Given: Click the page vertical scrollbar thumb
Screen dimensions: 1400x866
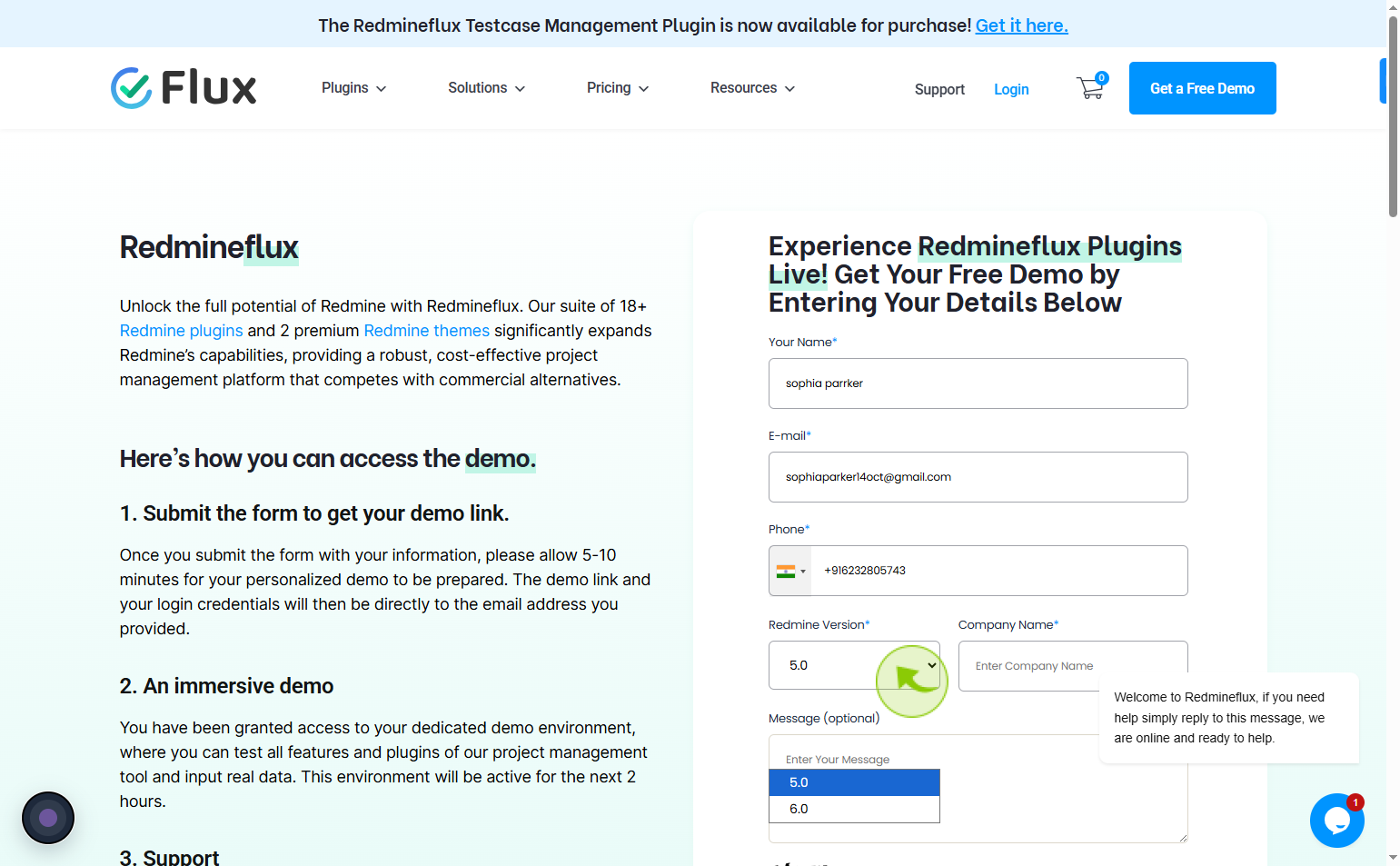Looking at the screenshot, I should (1393, 116).
